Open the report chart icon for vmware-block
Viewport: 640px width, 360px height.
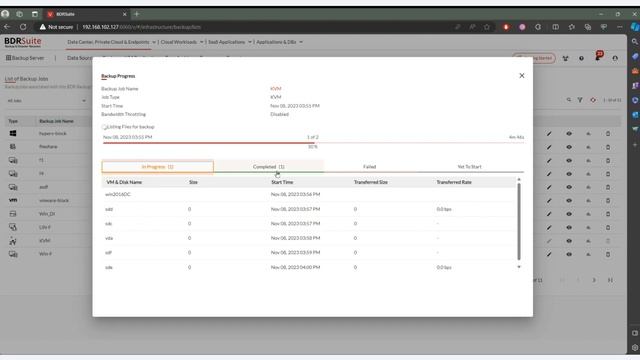tap(588, 201)
